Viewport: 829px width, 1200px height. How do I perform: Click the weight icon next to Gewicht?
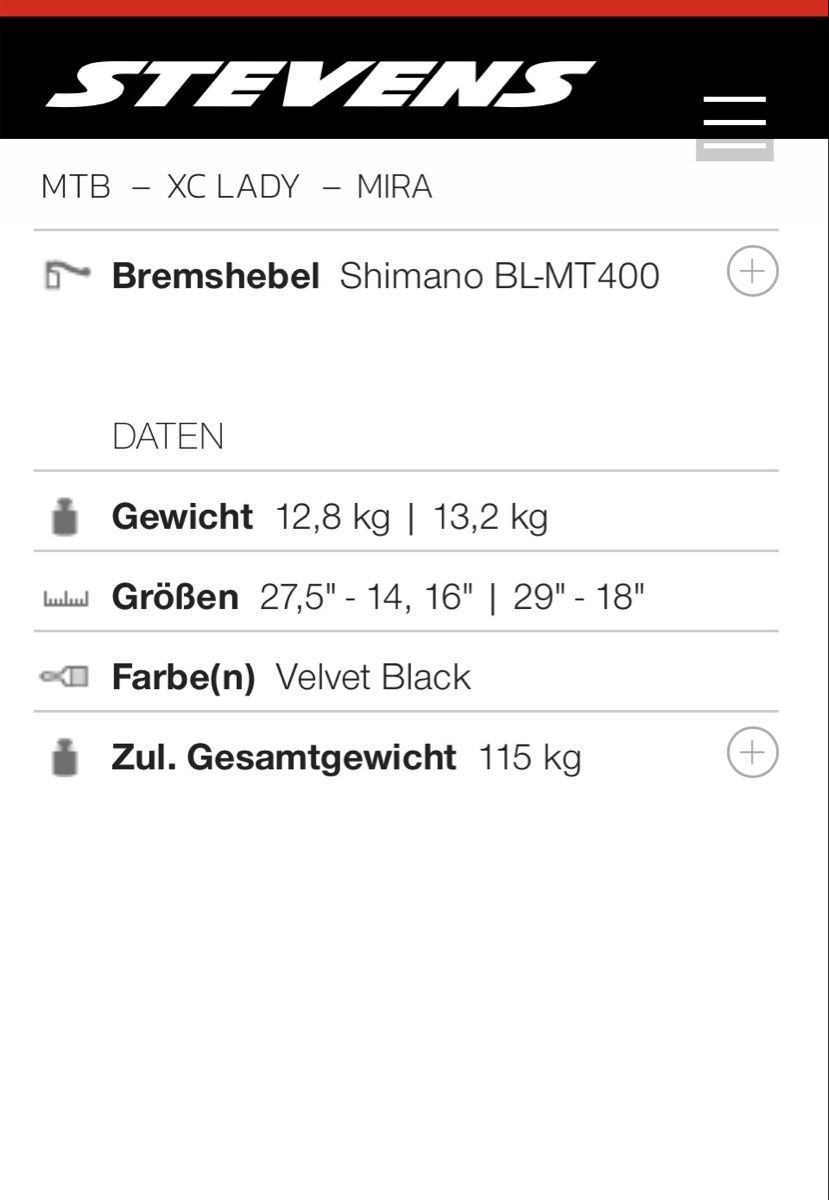coord(65,518)
